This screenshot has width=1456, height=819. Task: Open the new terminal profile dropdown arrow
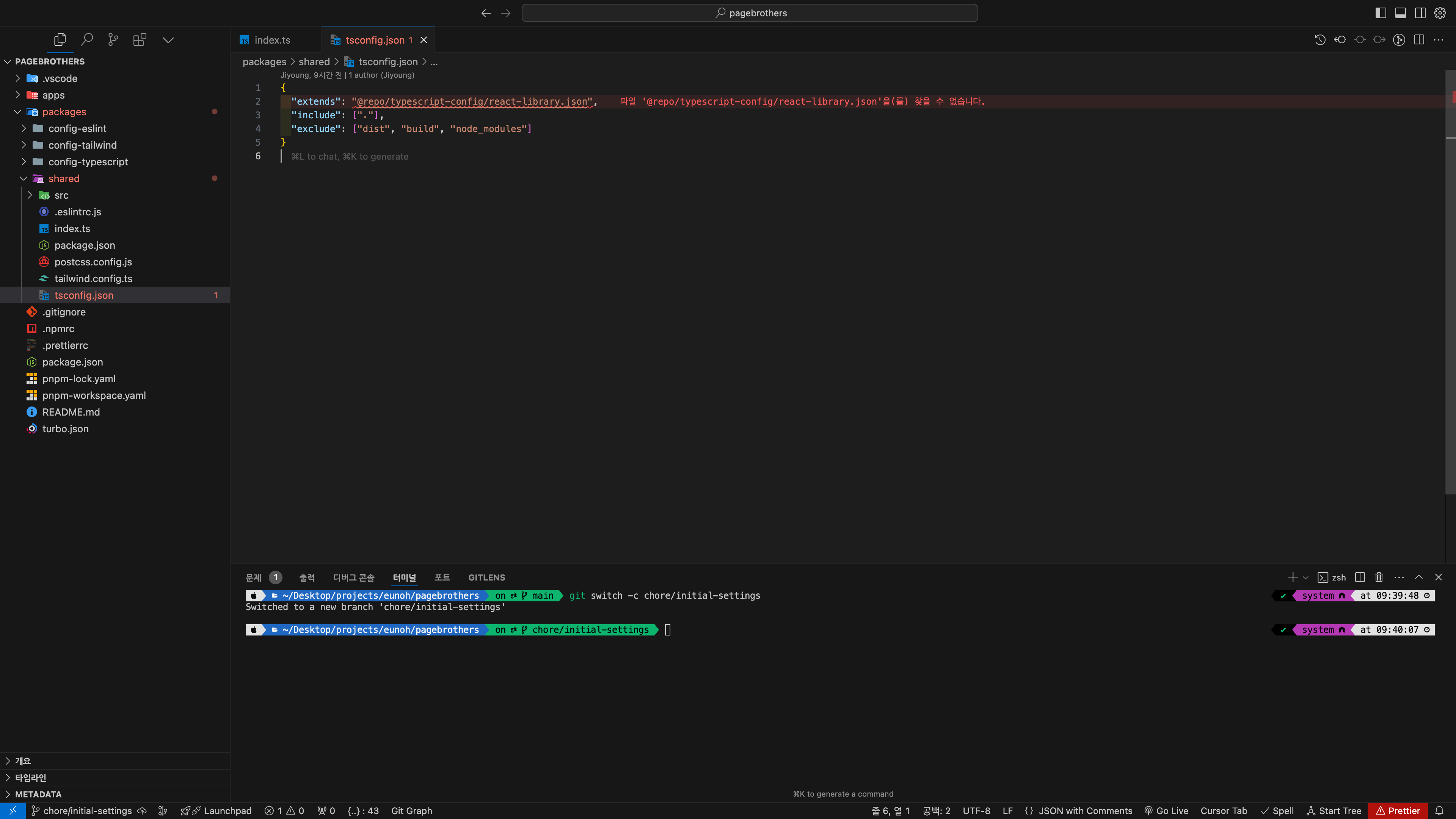coord(1305,577)
